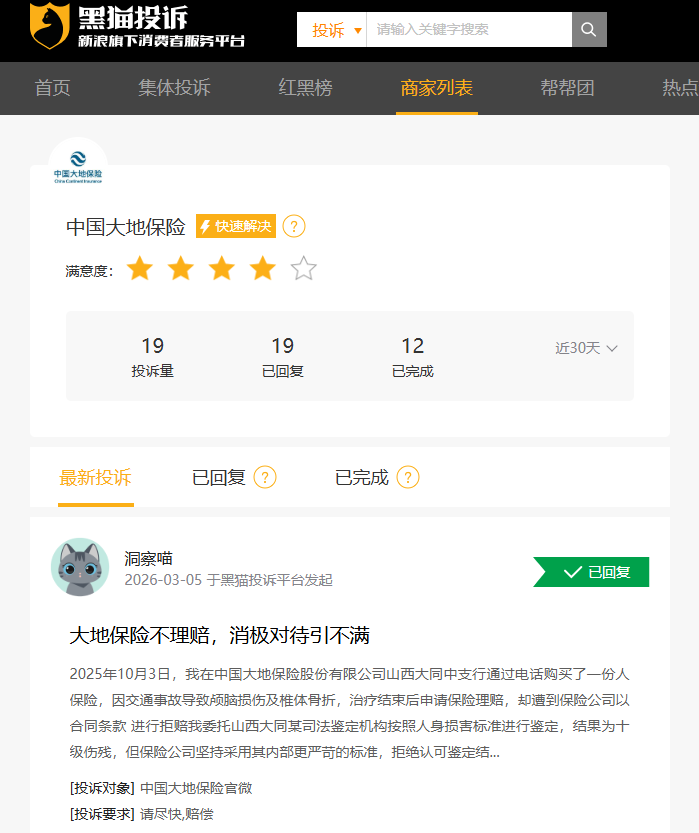Click the magnifier search icon
This screenshot has height=833, width=699.
click(x=589, y=30)
